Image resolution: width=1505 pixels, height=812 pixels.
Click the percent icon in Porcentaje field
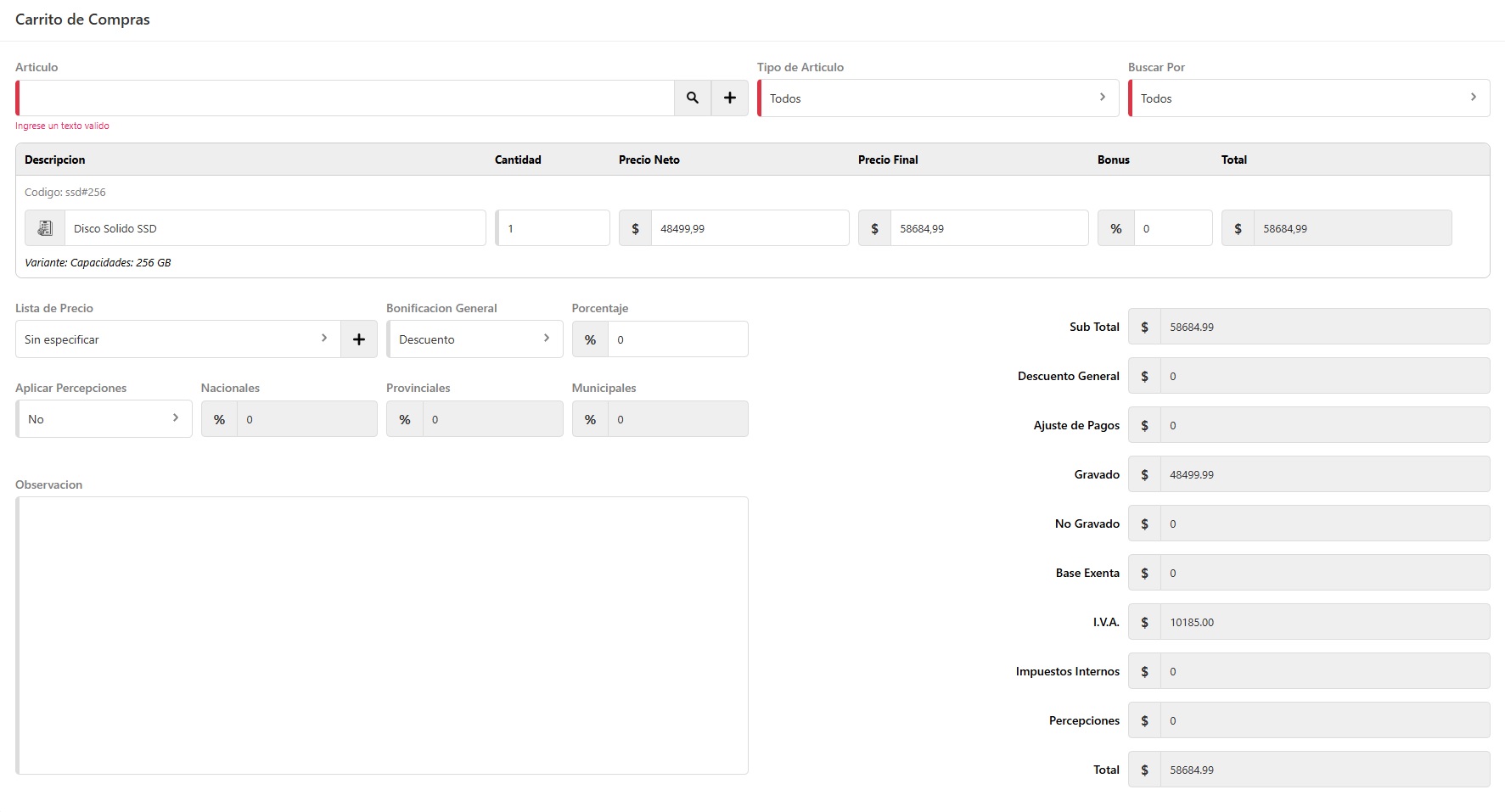coord(590,339)
